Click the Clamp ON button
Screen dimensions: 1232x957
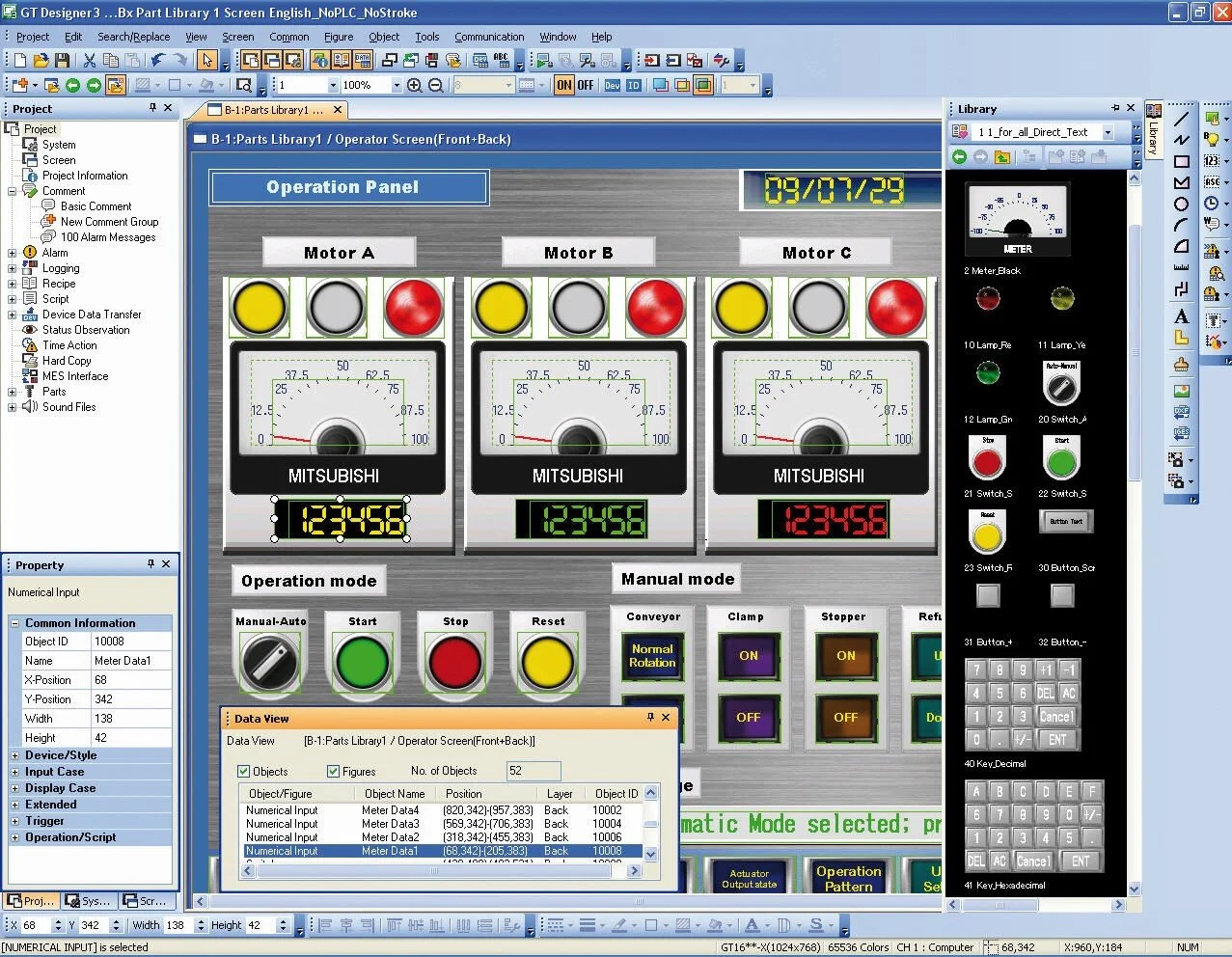tap(749, 655)
